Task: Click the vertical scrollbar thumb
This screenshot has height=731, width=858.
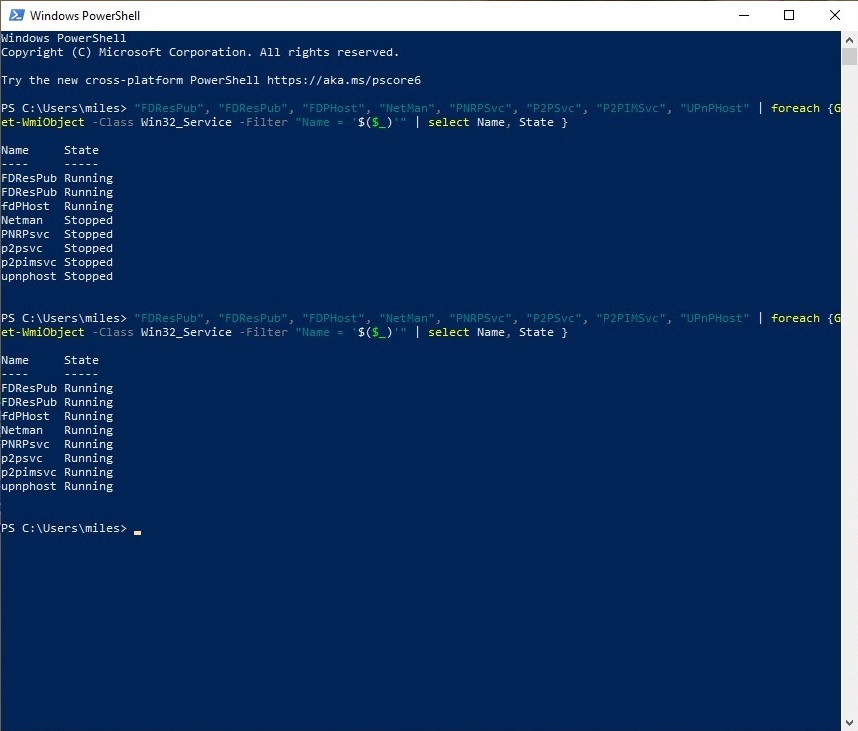Action: pos(849,57)
